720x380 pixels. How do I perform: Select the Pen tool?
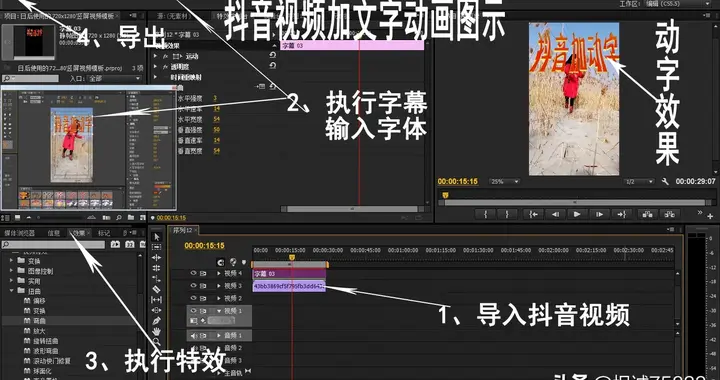pos(157,320)
